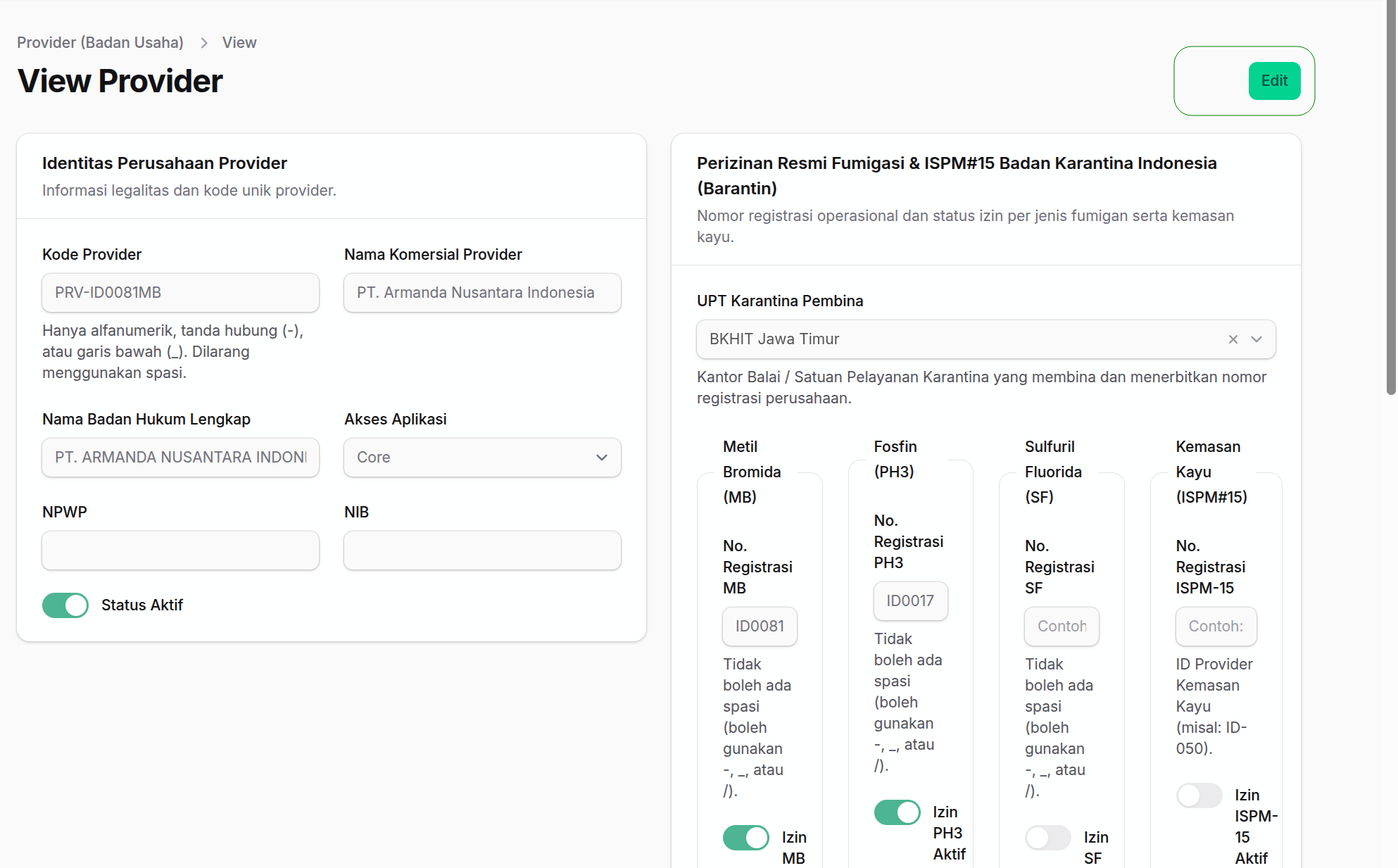
Task: Click the page vertical scrollbar
Action: point(1391,197)
